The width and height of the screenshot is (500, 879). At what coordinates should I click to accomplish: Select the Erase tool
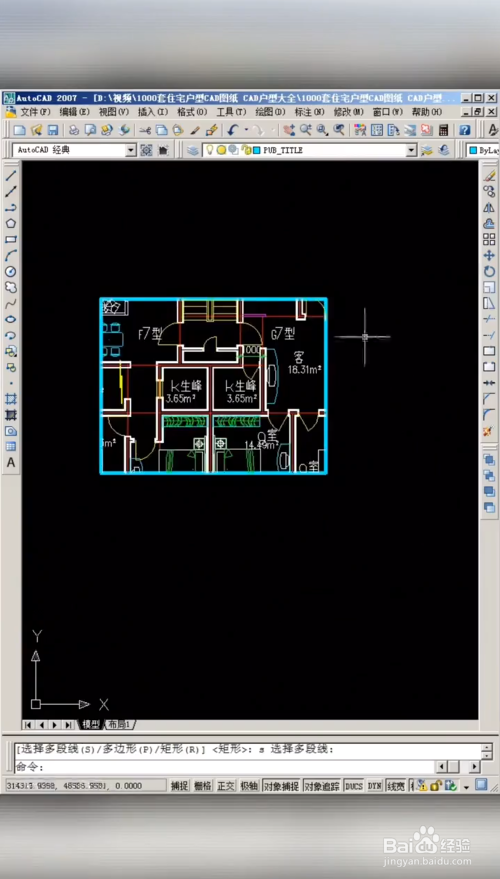pyautogui.click(x=489, y=176)
